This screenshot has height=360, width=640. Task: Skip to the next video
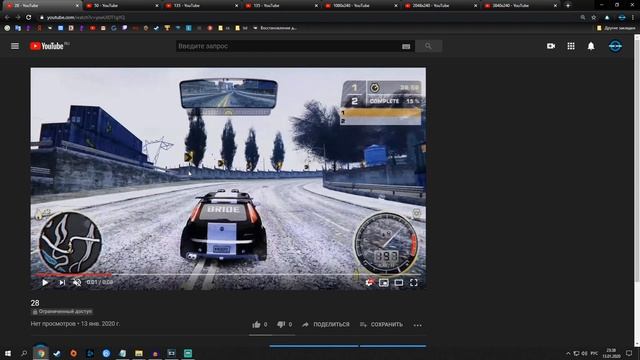pos(62,282)
